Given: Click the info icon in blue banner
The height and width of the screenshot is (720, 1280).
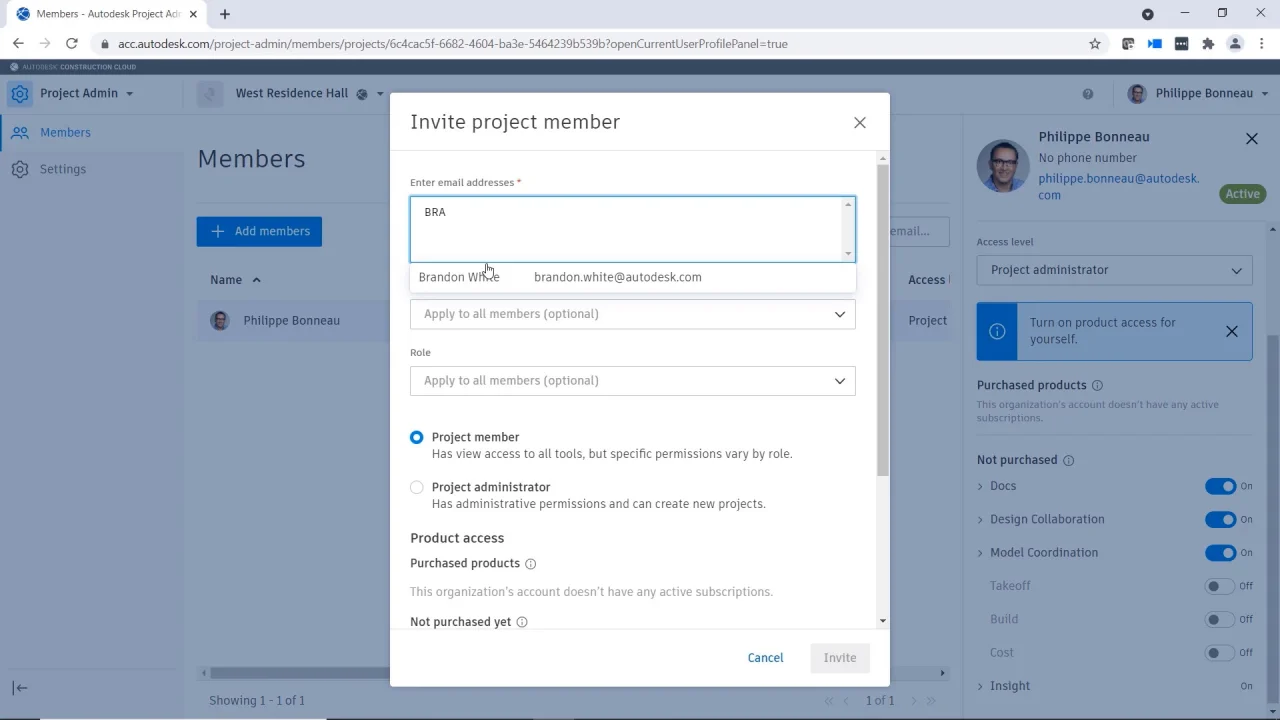Looking at the screenshot, I should [x=997, y=331].
